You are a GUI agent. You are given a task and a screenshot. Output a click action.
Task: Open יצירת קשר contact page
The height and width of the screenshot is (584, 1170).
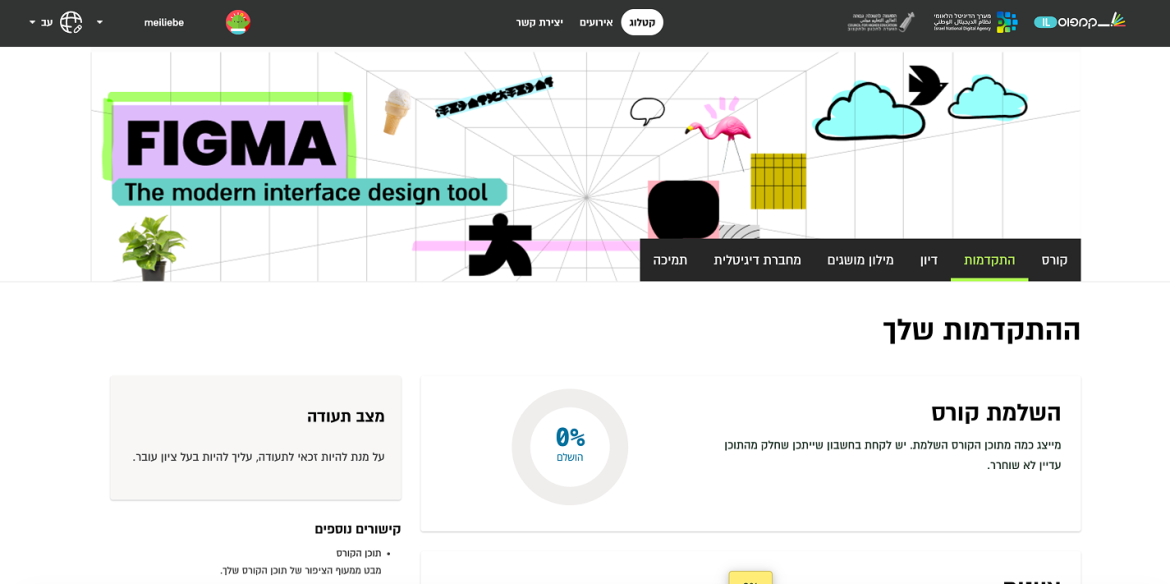(x=539, y=22)
